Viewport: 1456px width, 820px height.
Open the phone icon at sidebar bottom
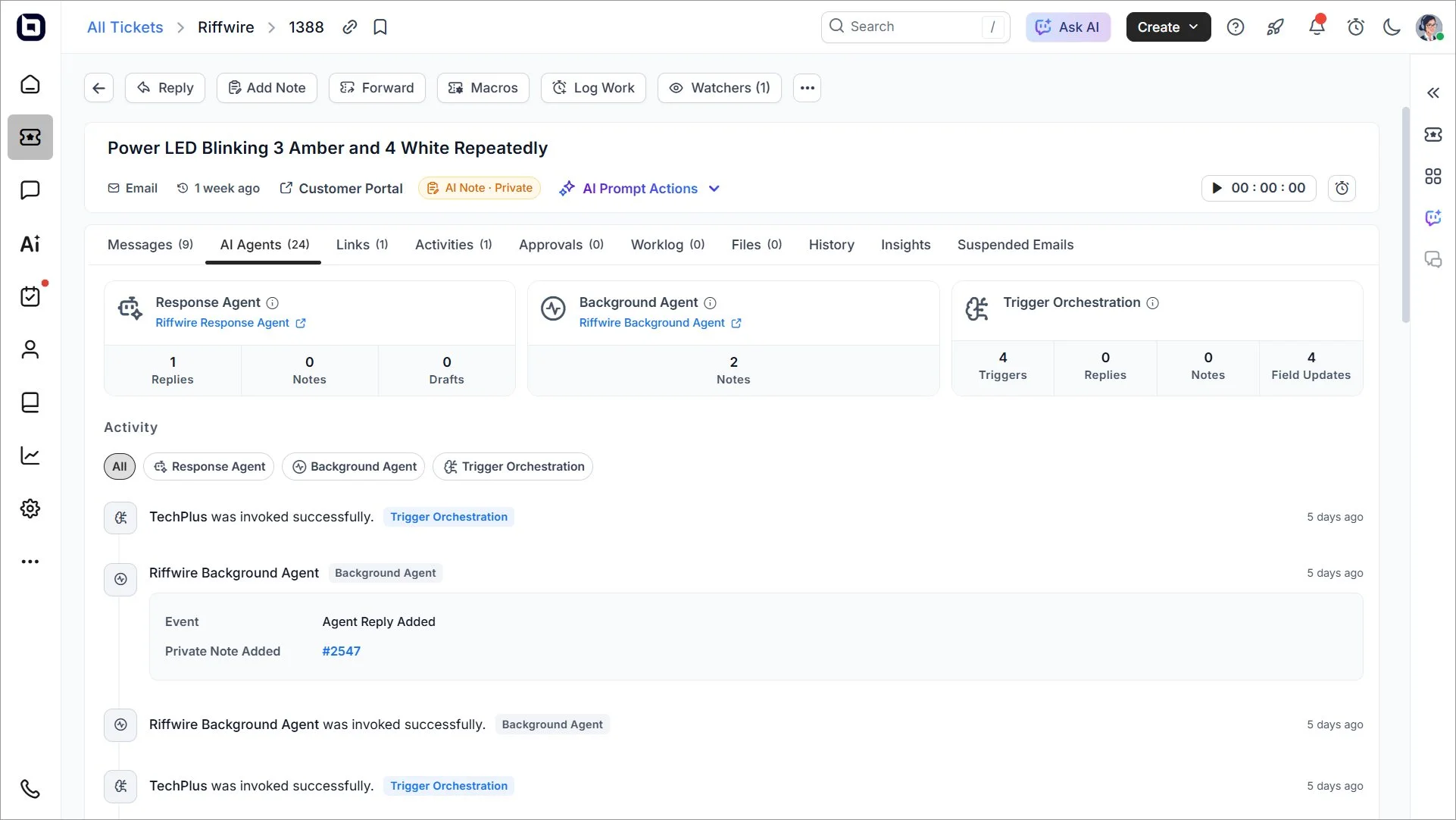tap(30, 789)
